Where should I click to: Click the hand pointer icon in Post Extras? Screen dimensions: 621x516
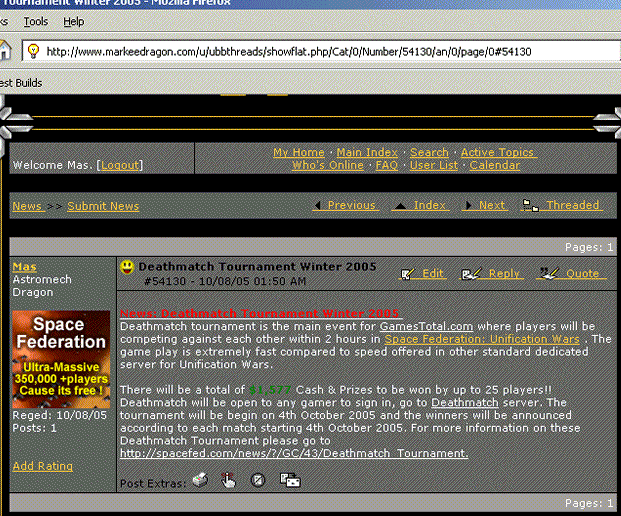click(228, 481)
